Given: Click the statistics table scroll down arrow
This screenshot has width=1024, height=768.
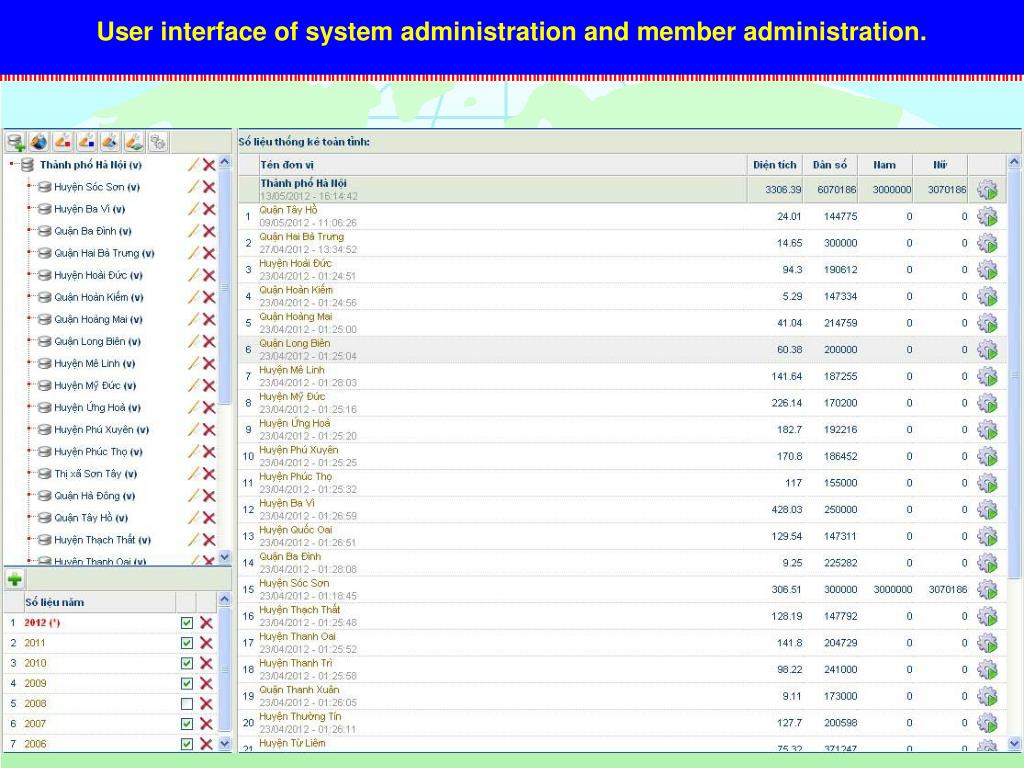Looking at the screenshot, I should click(1014, 743).
